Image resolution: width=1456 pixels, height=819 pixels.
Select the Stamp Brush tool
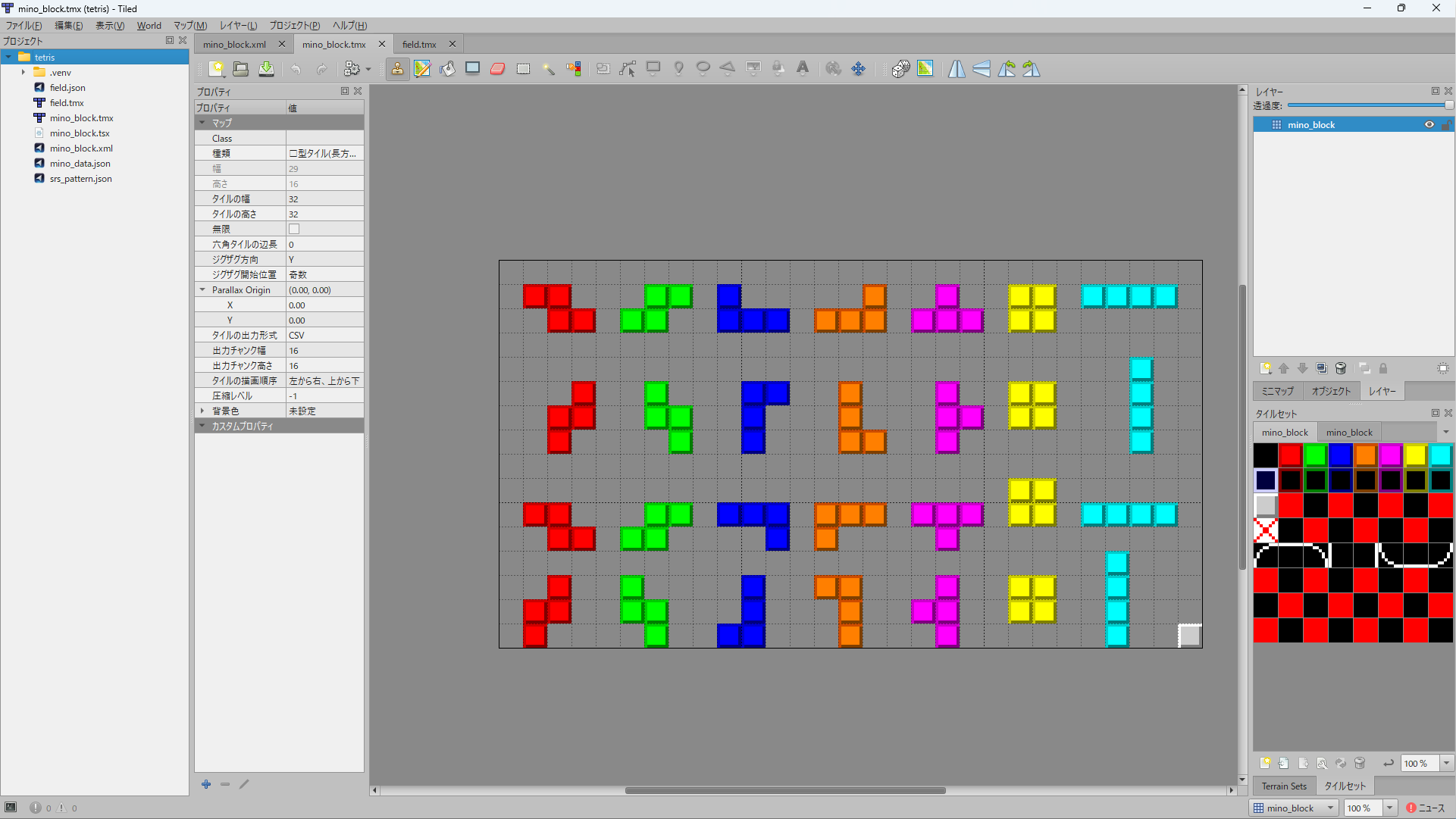coord(397,69)
